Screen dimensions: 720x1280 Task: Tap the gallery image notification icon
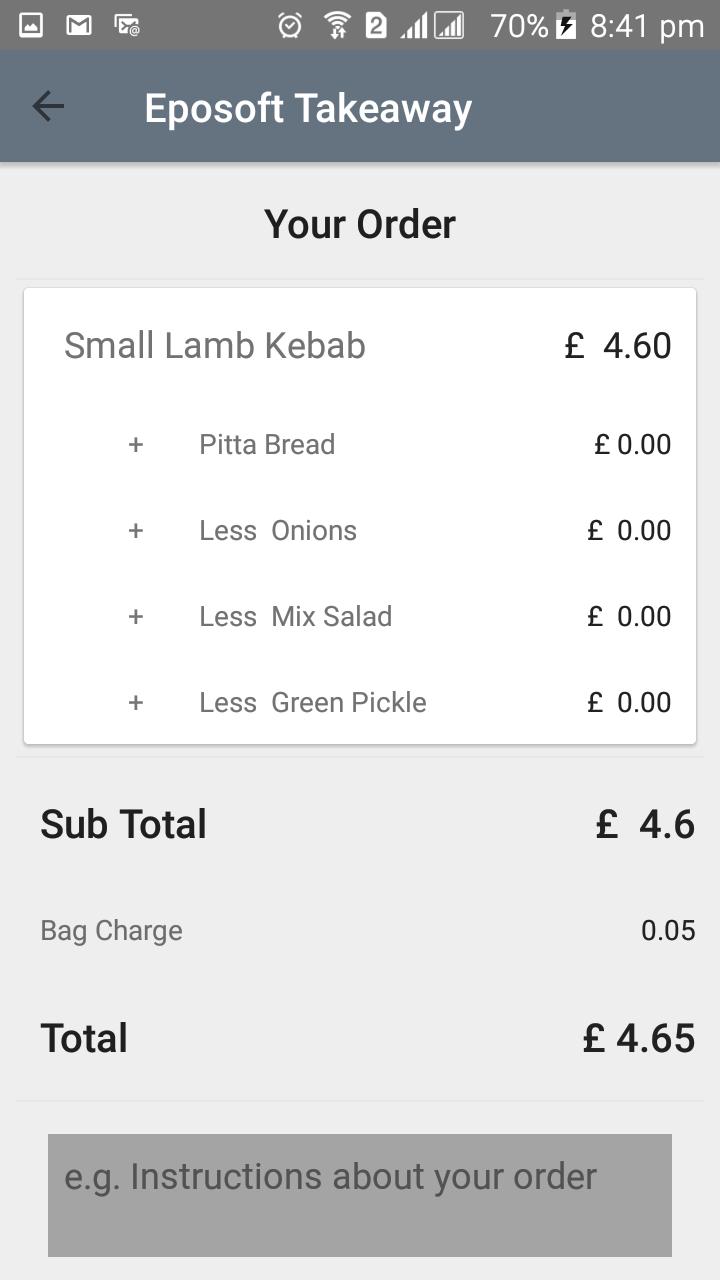[x=31, y=25]
